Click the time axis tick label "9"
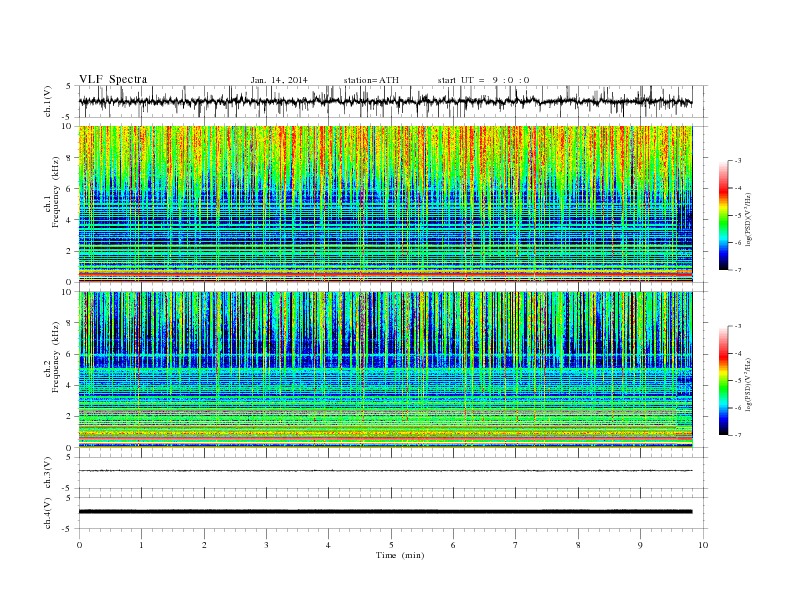Viewport: 792px width, 612px height. coord(640,545)
